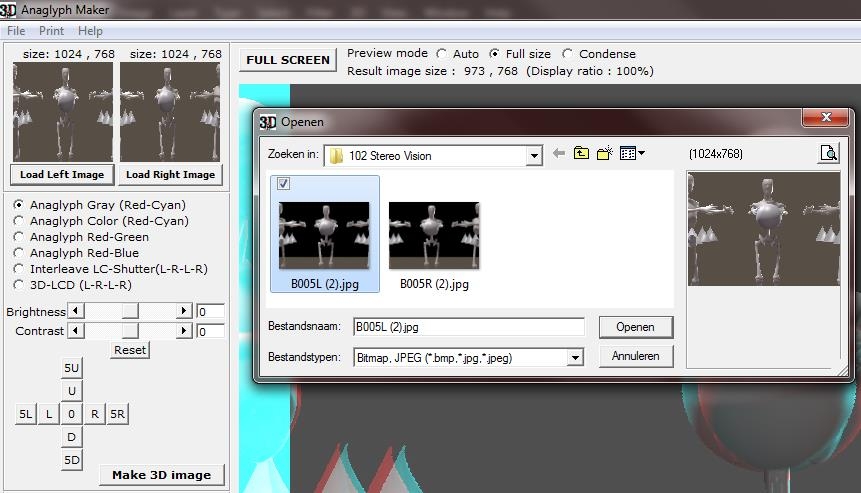Viewport: 861px width, 493px height.
Task: Click the Brightness slider thumb
Action: coord(130,312)
